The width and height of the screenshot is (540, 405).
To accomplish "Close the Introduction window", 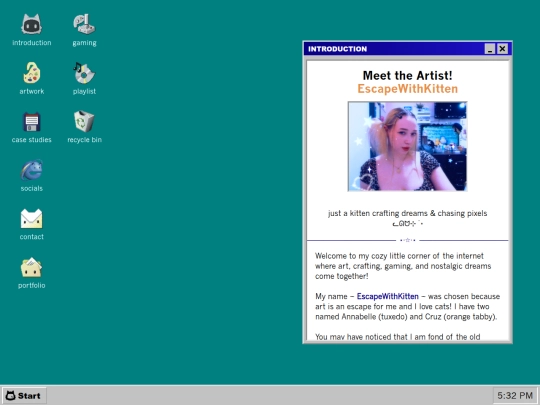I will coord(502,49).
